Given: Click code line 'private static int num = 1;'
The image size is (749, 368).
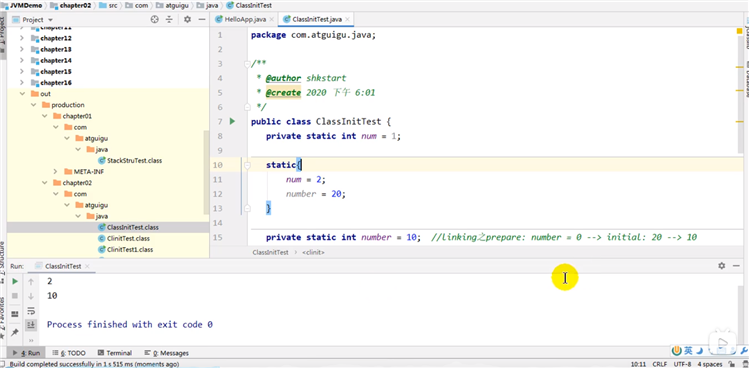Looking at the screenshot, I should [x=333, y=136].
